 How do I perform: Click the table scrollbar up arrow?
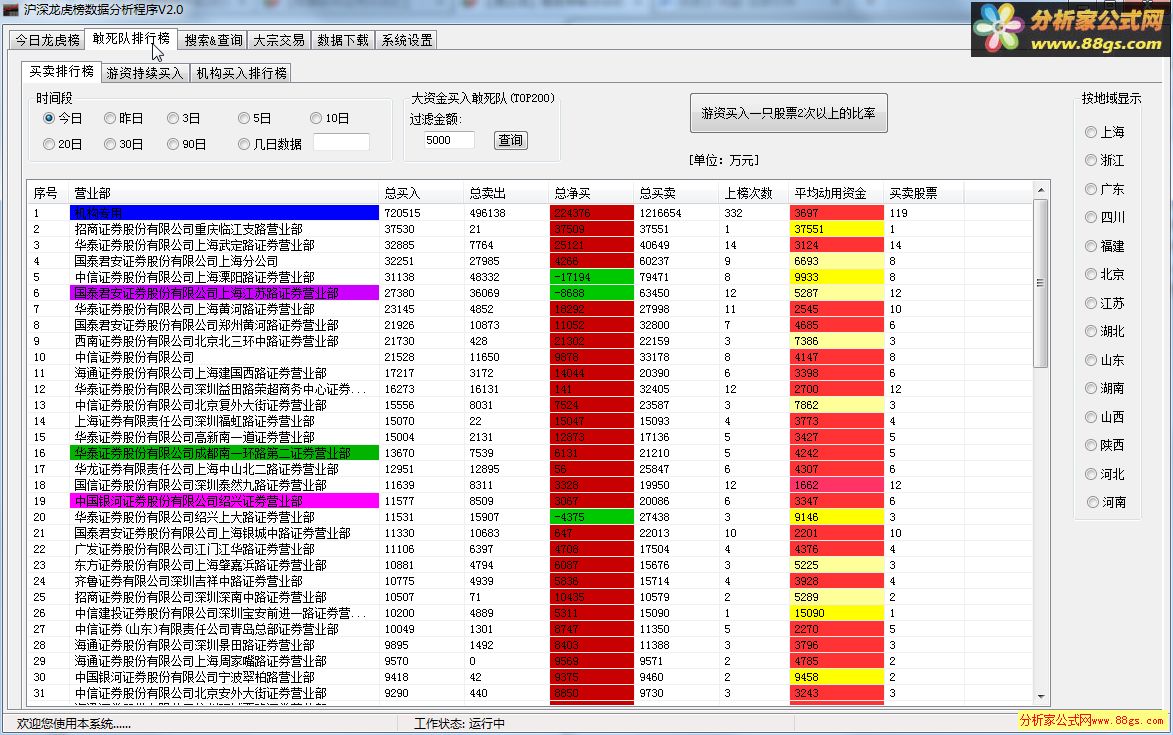click(x=1041, y=191)
